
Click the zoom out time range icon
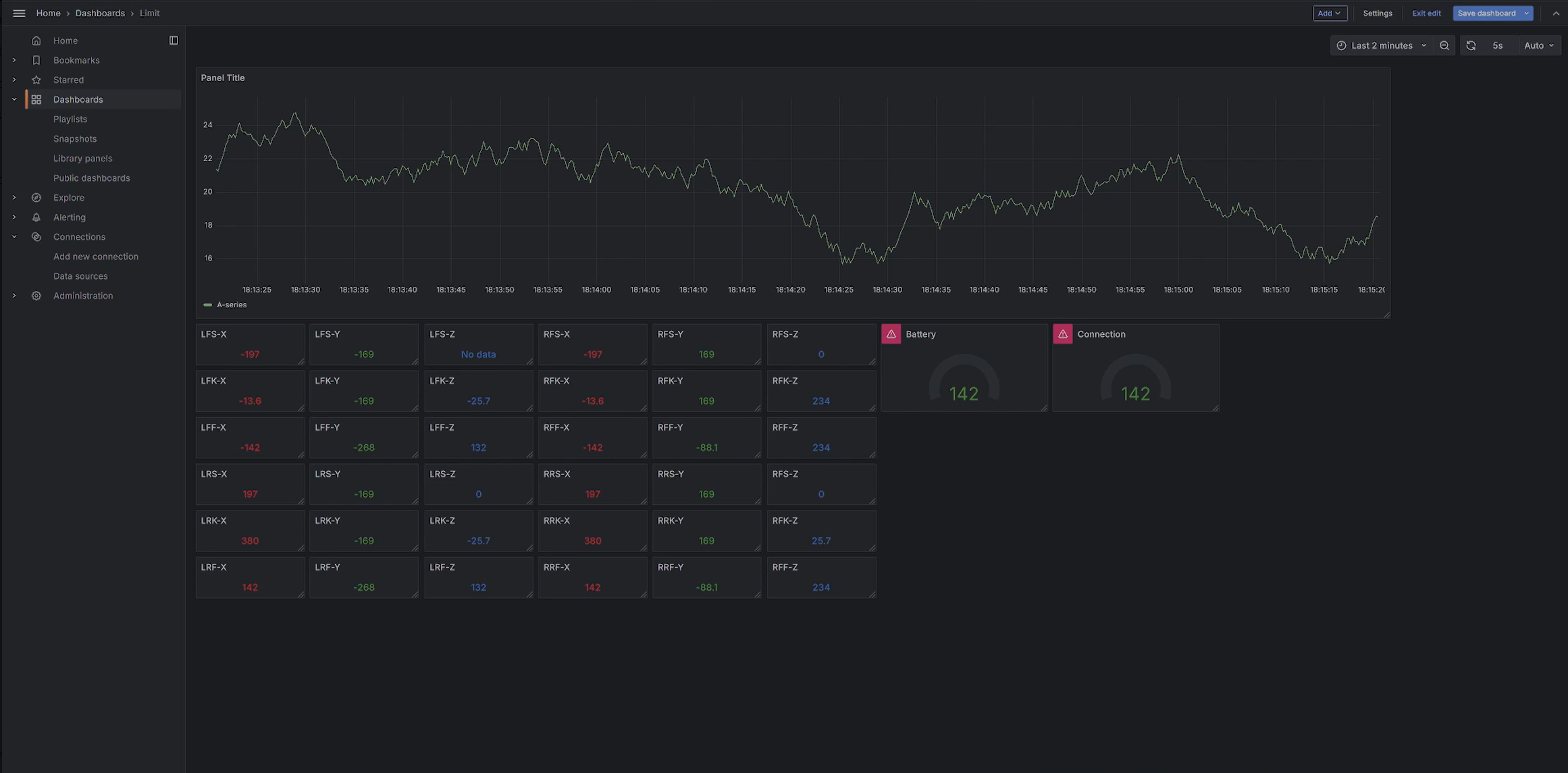pos(1444,45)
